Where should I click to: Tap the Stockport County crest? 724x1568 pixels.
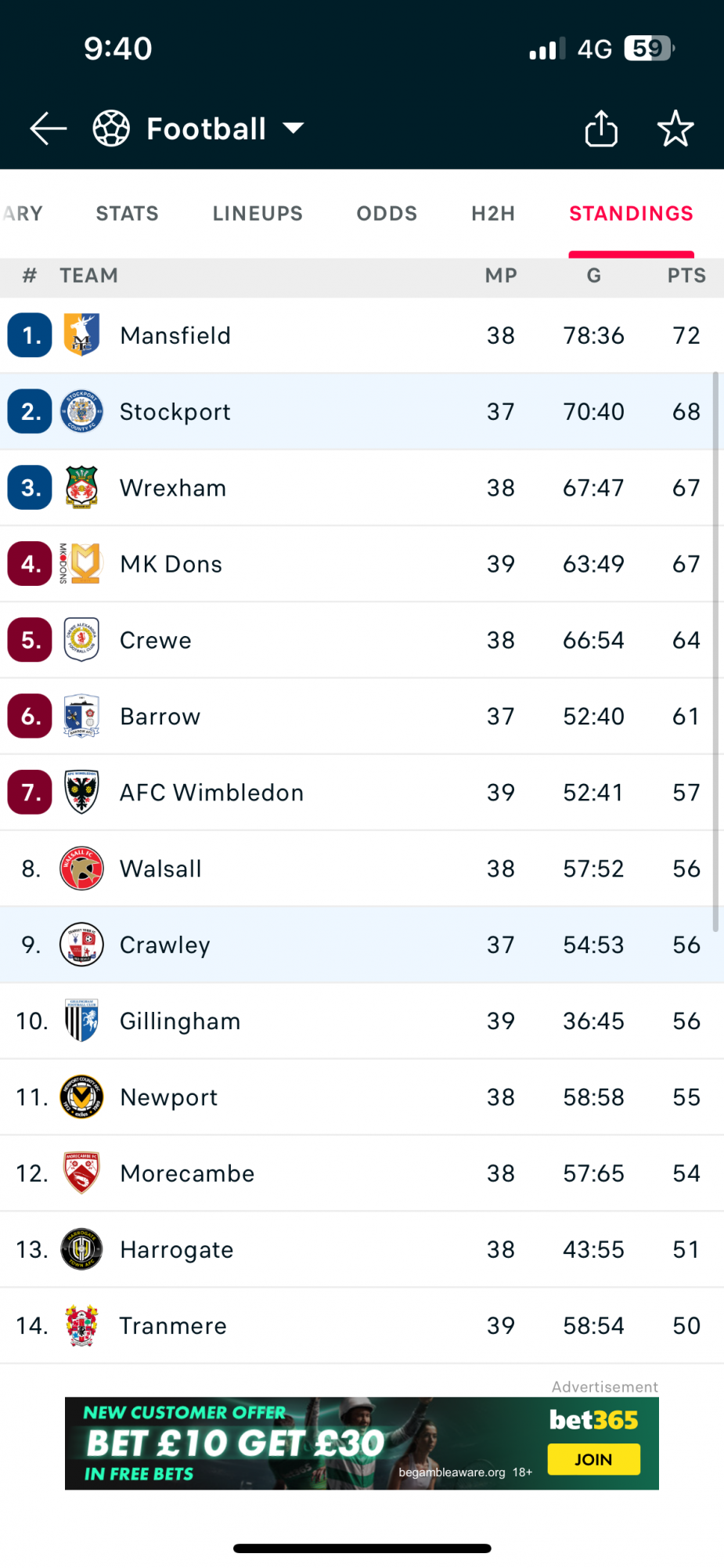click(x=81, y=411)
